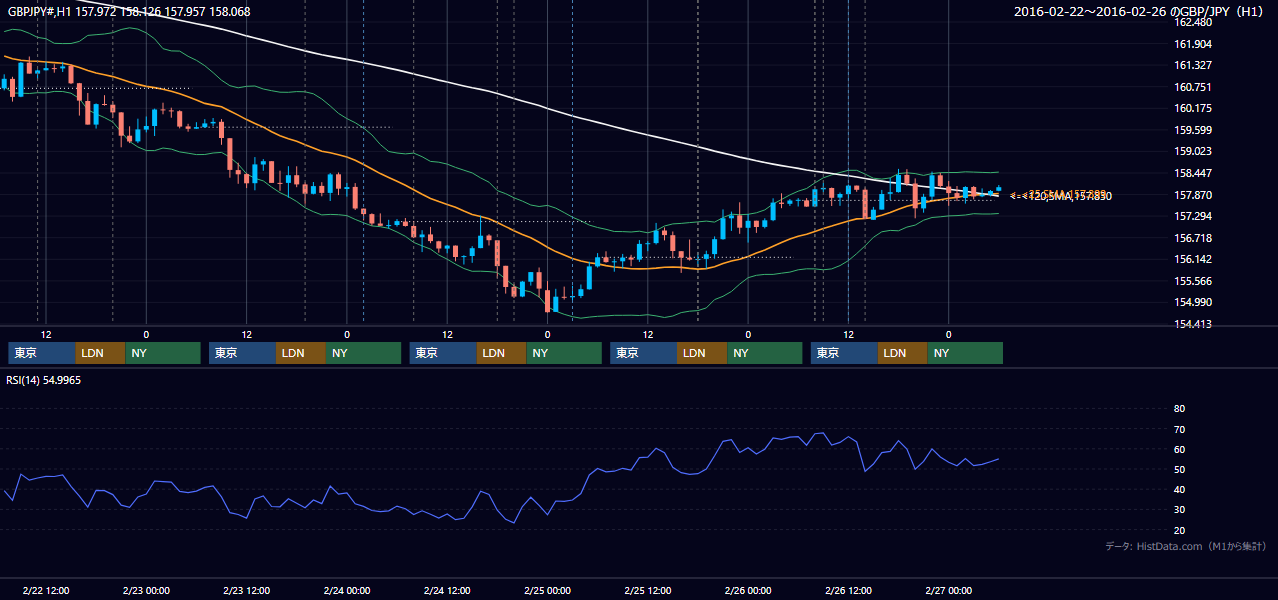1278x600 pixels.
Task: Select the rightmost LDN session block
Action: 903,353
